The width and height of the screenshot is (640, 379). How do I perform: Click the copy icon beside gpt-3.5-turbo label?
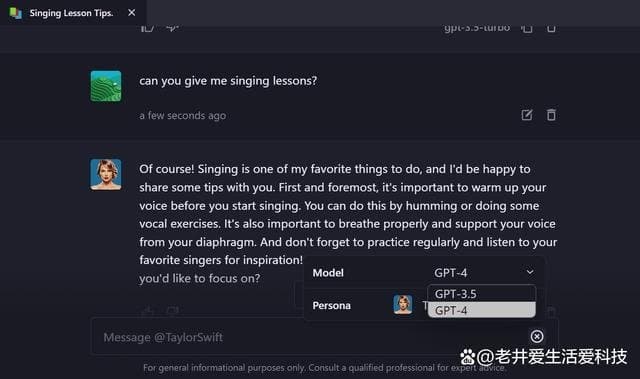click(x=527, y=28)
